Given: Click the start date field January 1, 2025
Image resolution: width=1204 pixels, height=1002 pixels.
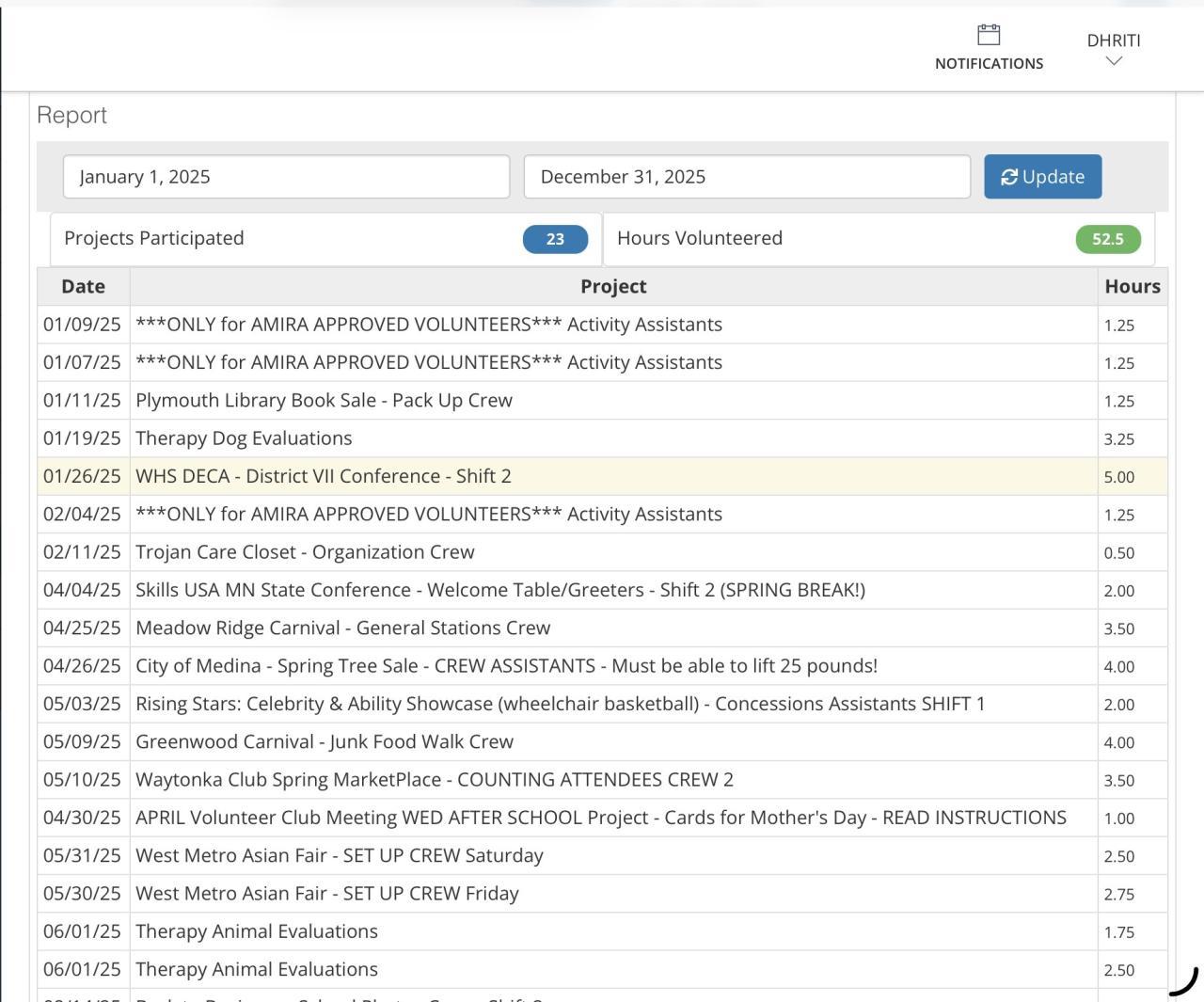Looking at the screenshot, I should pos(286,177).
